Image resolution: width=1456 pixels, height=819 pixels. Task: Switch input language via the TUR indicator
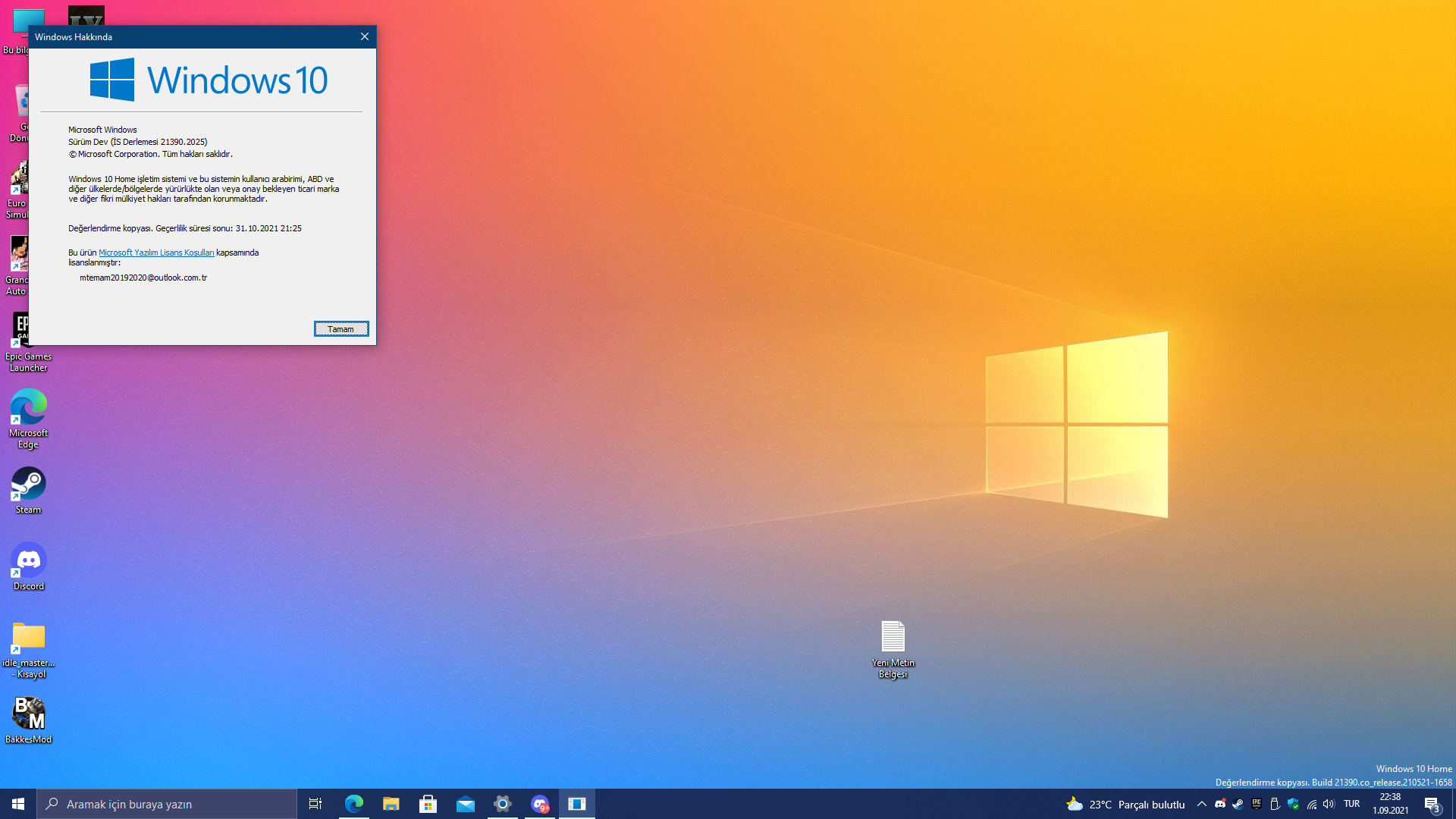click(1351, 804)
